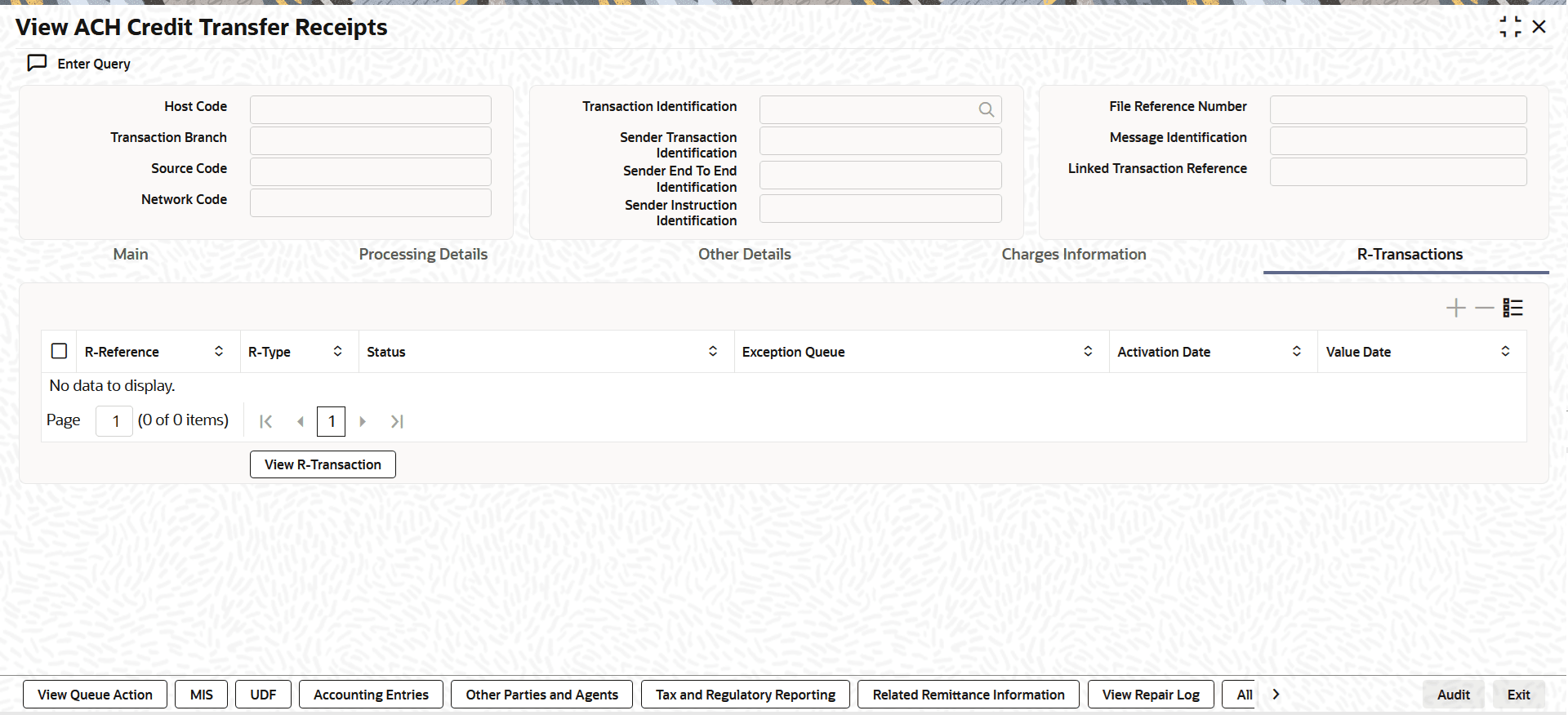View Accounting Entries
The image size is (1568, 715).
[371, 695]
